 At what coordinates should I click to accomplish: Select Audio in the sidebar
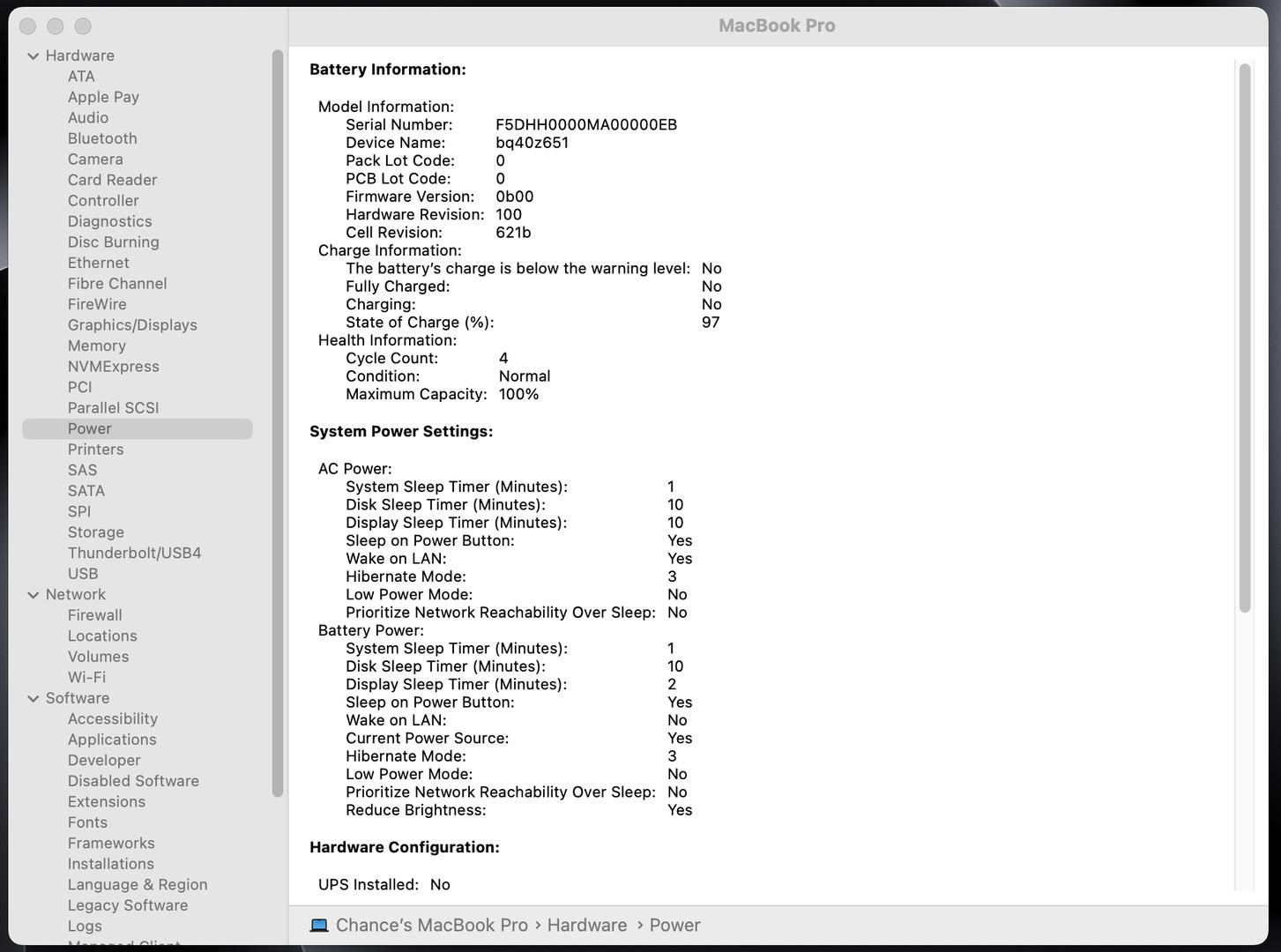88,118
